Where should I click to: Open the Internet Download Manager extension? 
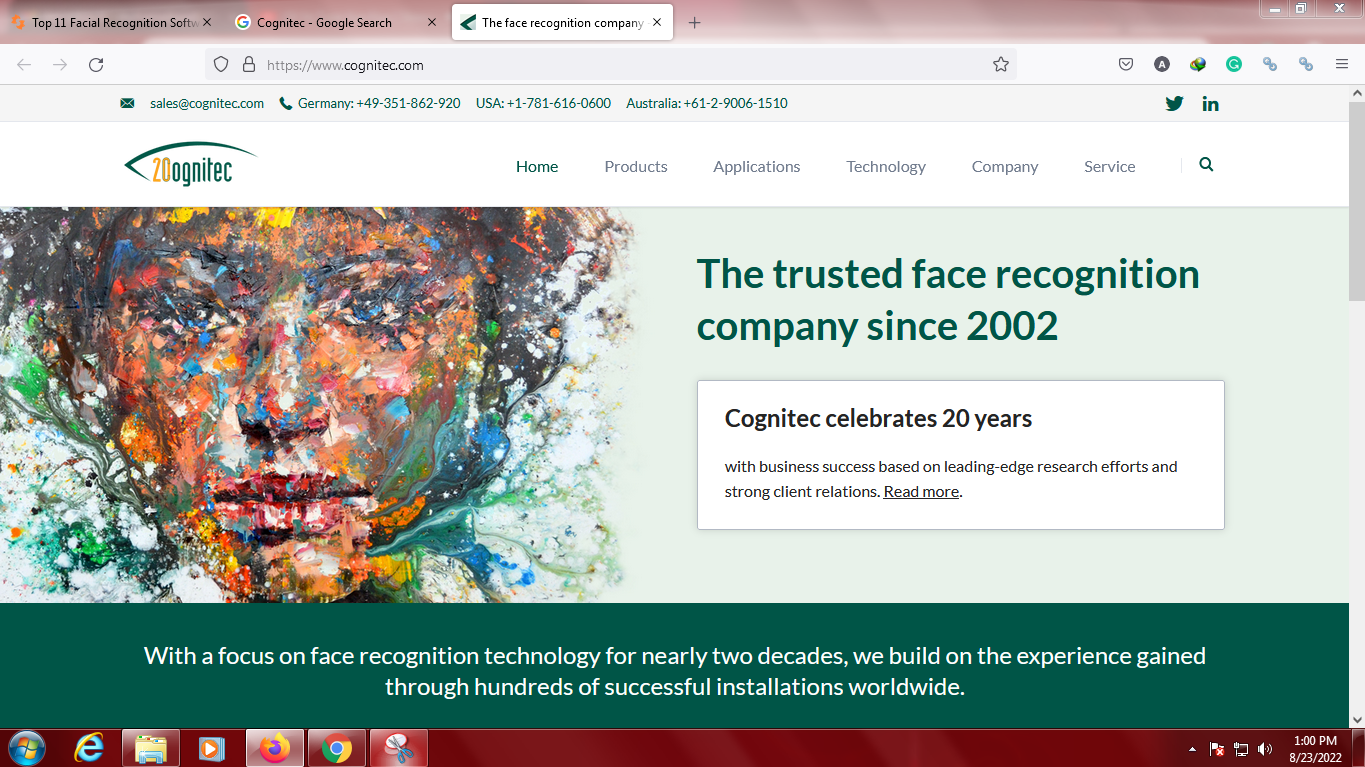point(1198,64)
